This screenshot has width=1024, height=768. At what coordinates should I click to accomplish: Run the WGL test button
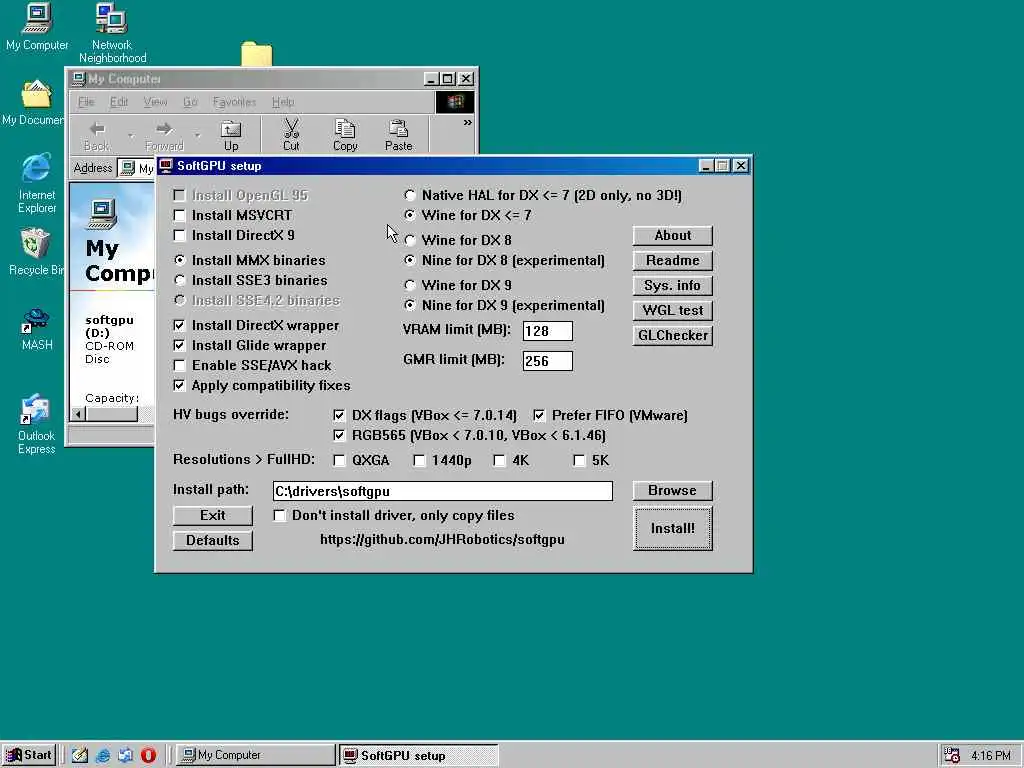tap(672, 310)
